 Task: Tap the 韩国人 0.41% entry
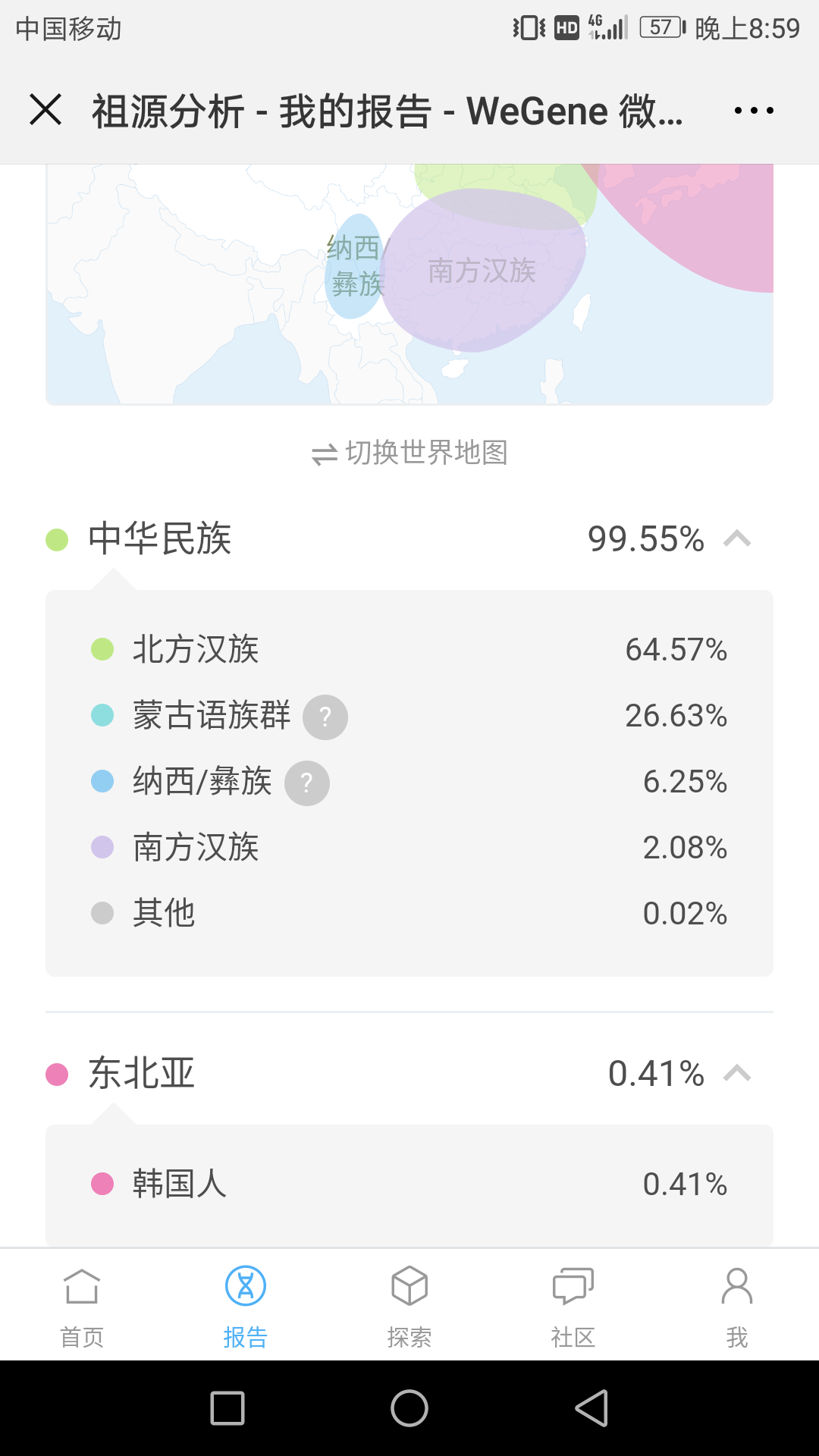[x=409, y=1184]
